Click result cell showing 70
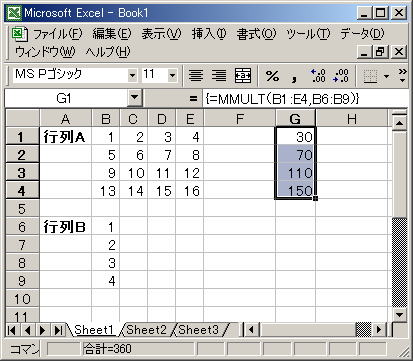The image size is (413, 361). [x=295, y=155]
